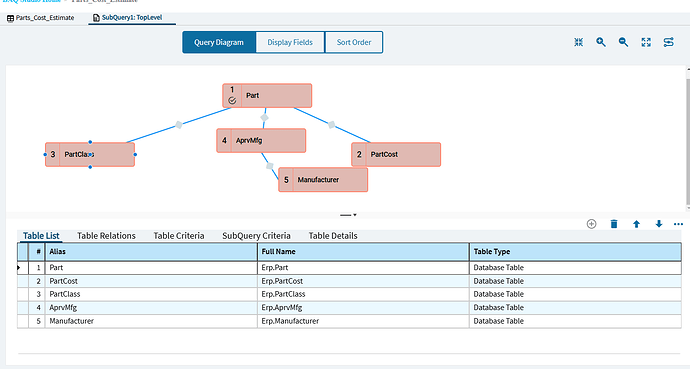Click the Manufacturer alias cell
690x369 pixels.
pyautogui.click(x=151, y=321)
